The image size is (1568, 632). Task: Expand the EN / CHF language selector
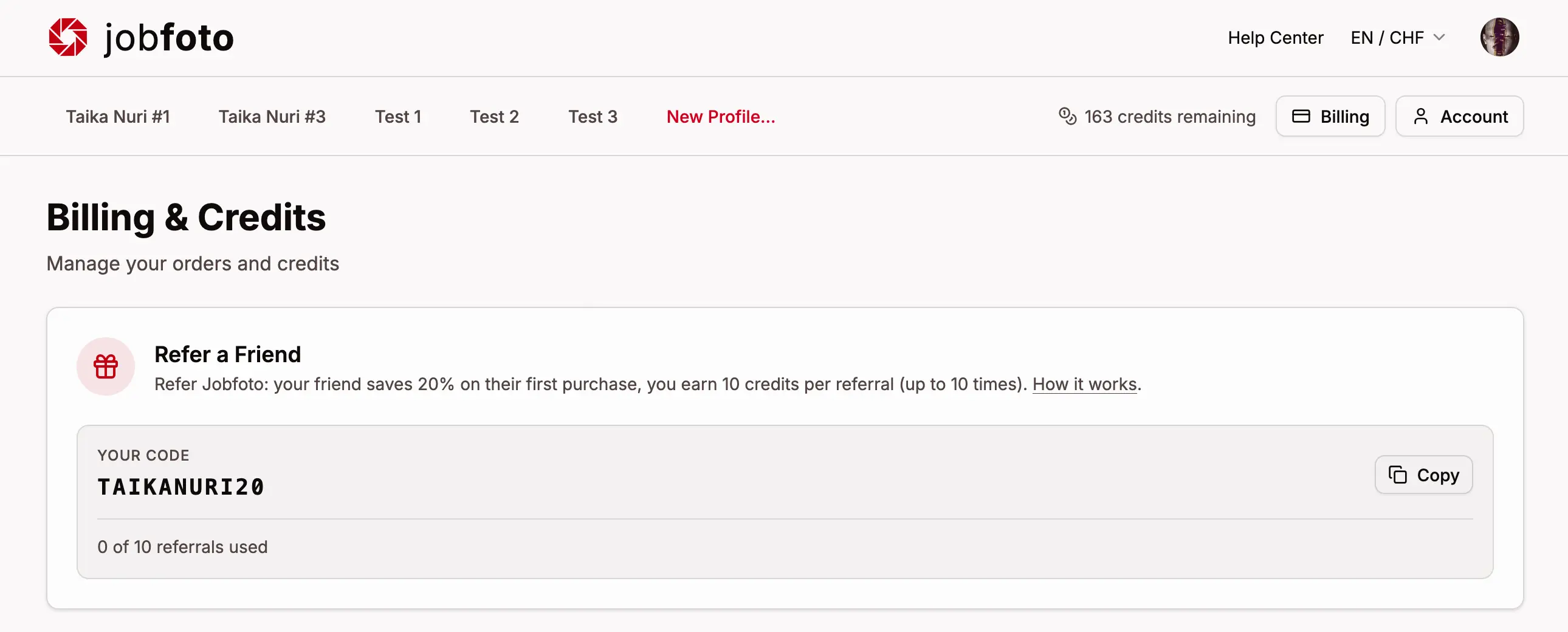(x=1398, y=38)
